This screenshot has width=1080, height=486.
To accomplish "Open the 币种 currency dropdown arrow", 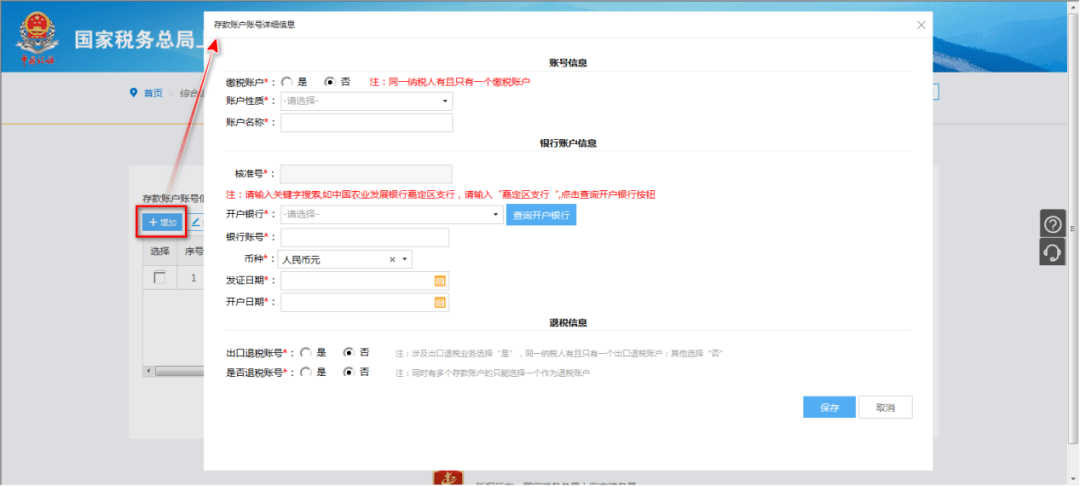I will click(x=405, y=260).
